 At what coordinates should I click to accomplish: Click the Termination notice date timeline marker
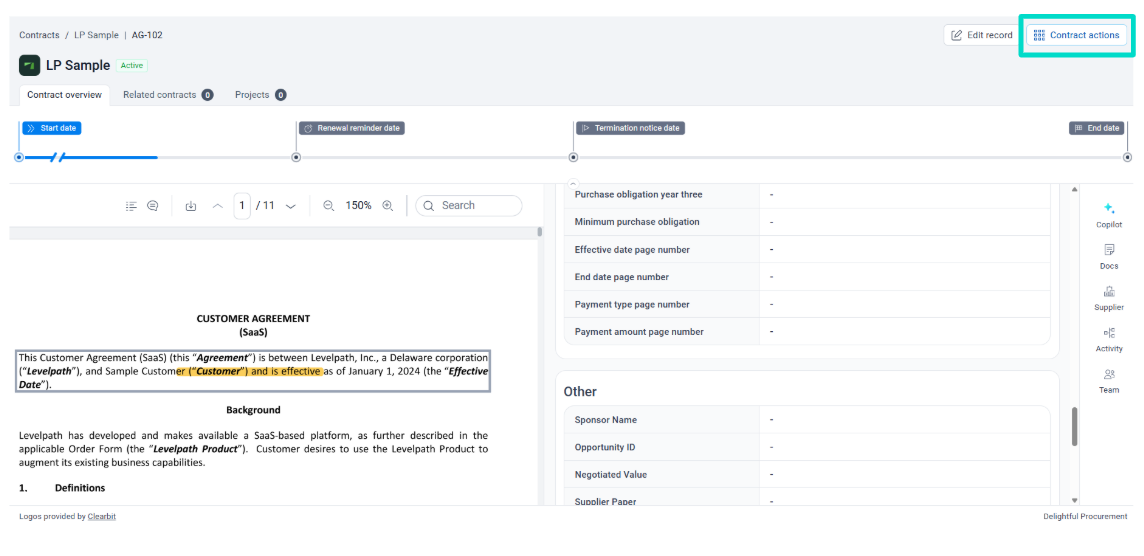630,128
